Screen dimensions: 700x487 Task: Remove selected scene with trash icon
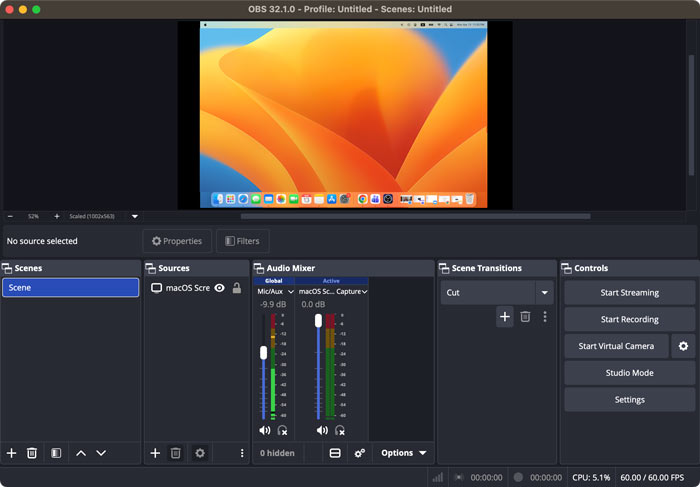click(x=32, y=453)
